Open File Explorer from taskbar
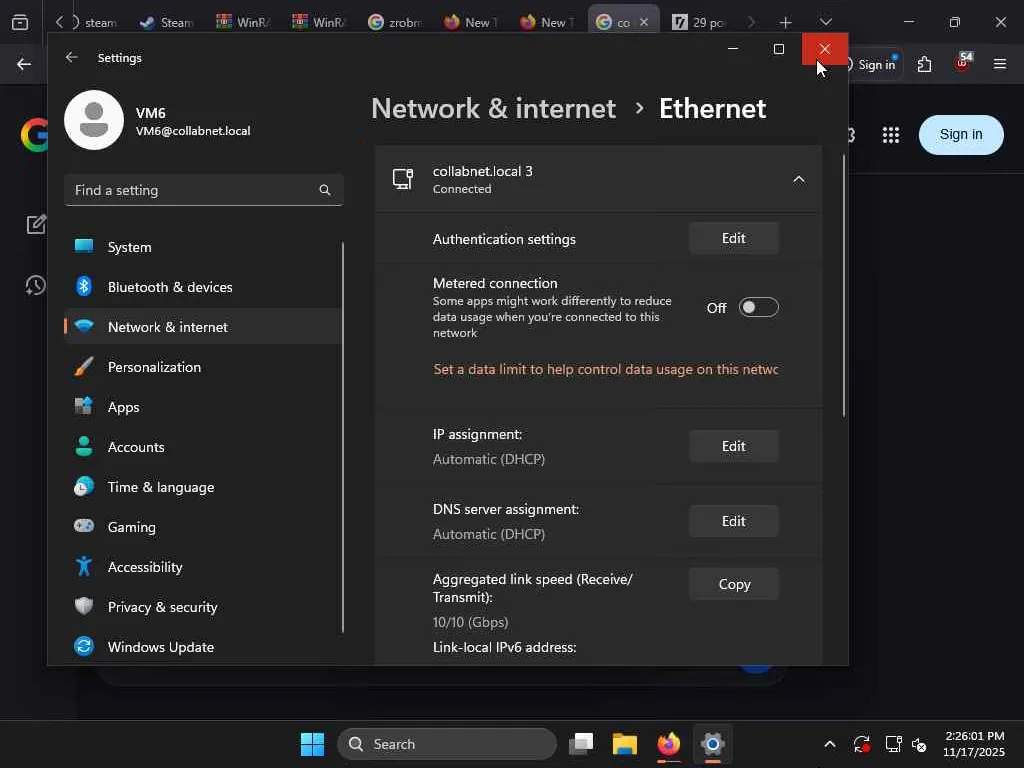Screen dimensions: 1024x768 pos(625,744)
